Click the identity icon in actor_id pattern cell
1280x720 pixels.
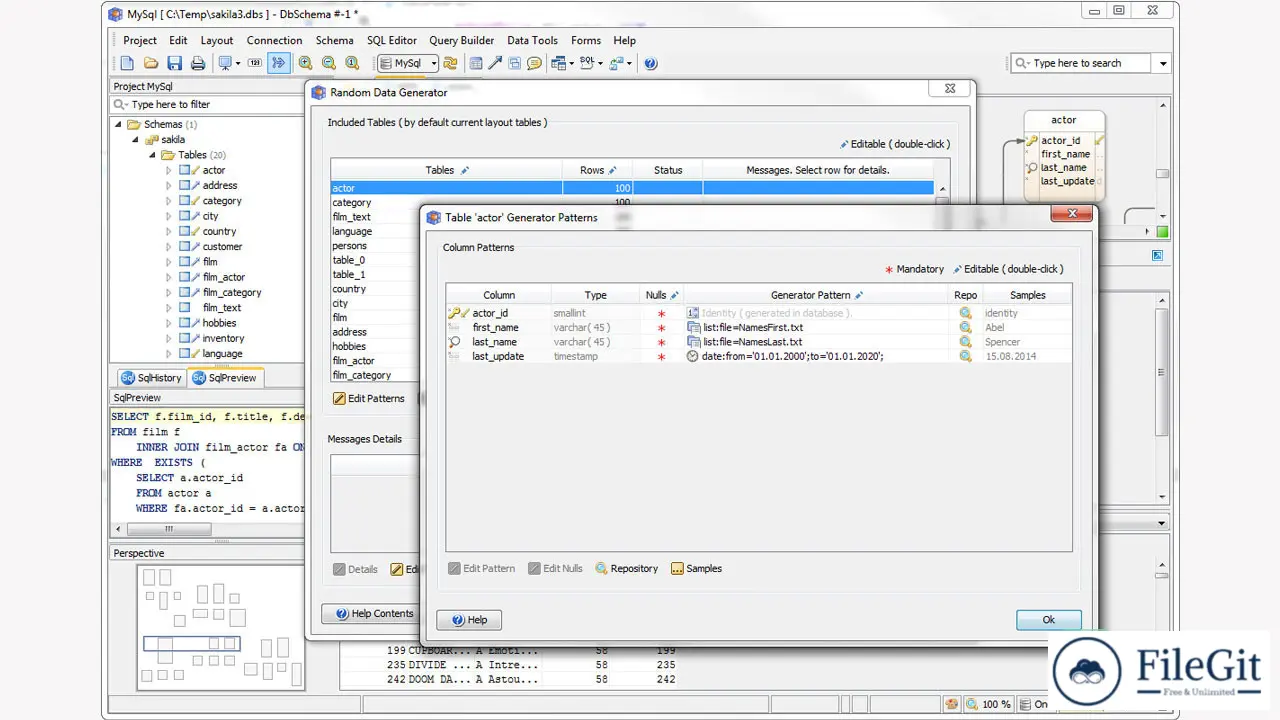(x=693, y=313)
